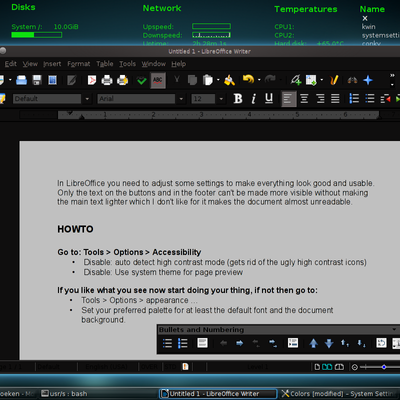Open Paragraph Style dropdown arrow

87,99
